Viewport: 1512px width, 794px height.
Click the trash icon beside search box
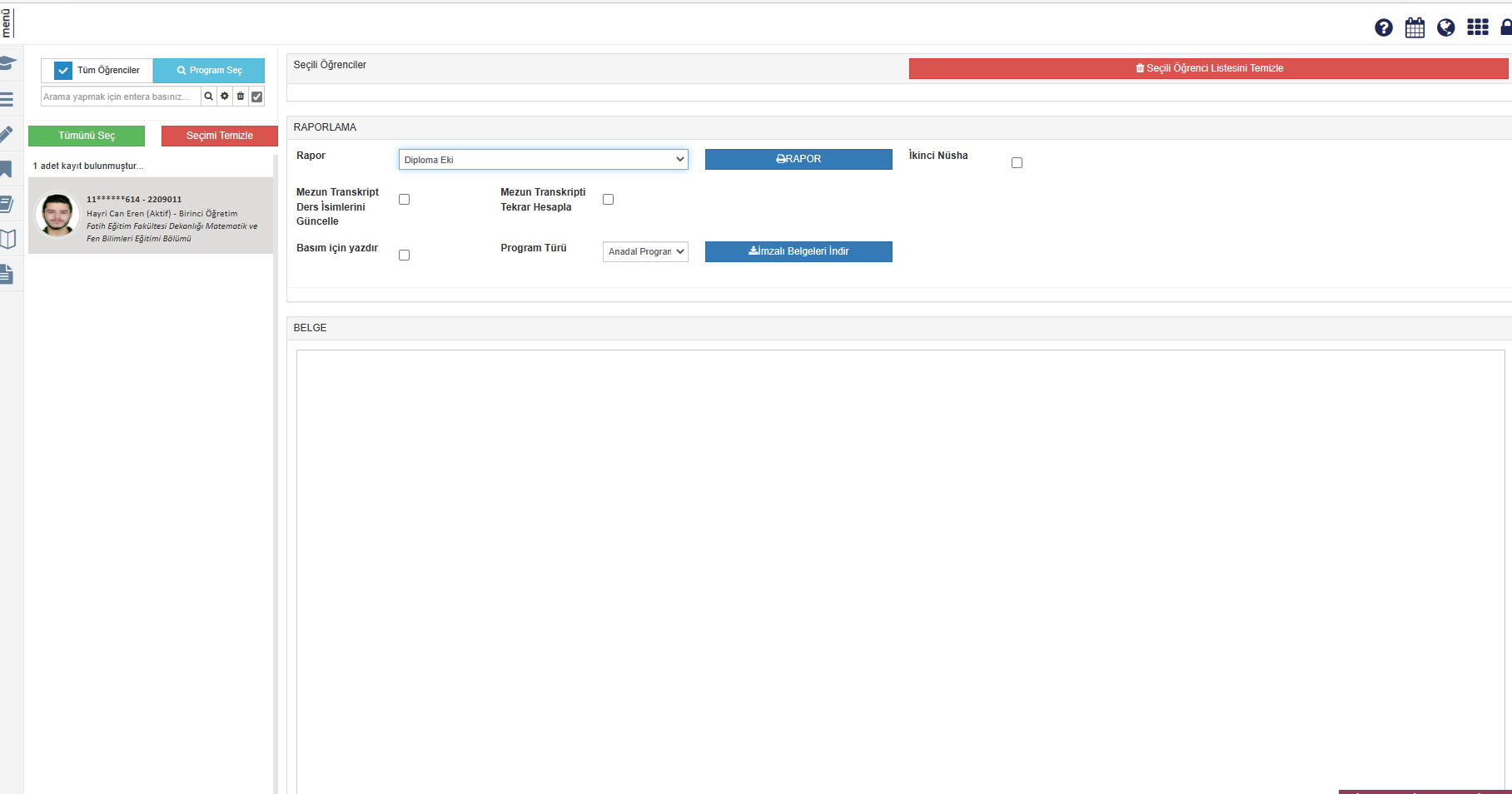click(241, 97)
